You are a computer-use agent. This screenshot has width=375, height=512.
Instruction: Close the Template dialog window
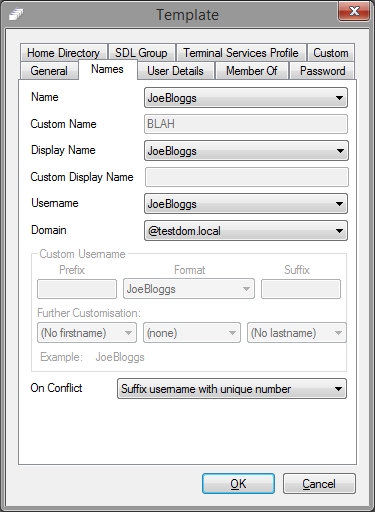[x=354, y=11]
